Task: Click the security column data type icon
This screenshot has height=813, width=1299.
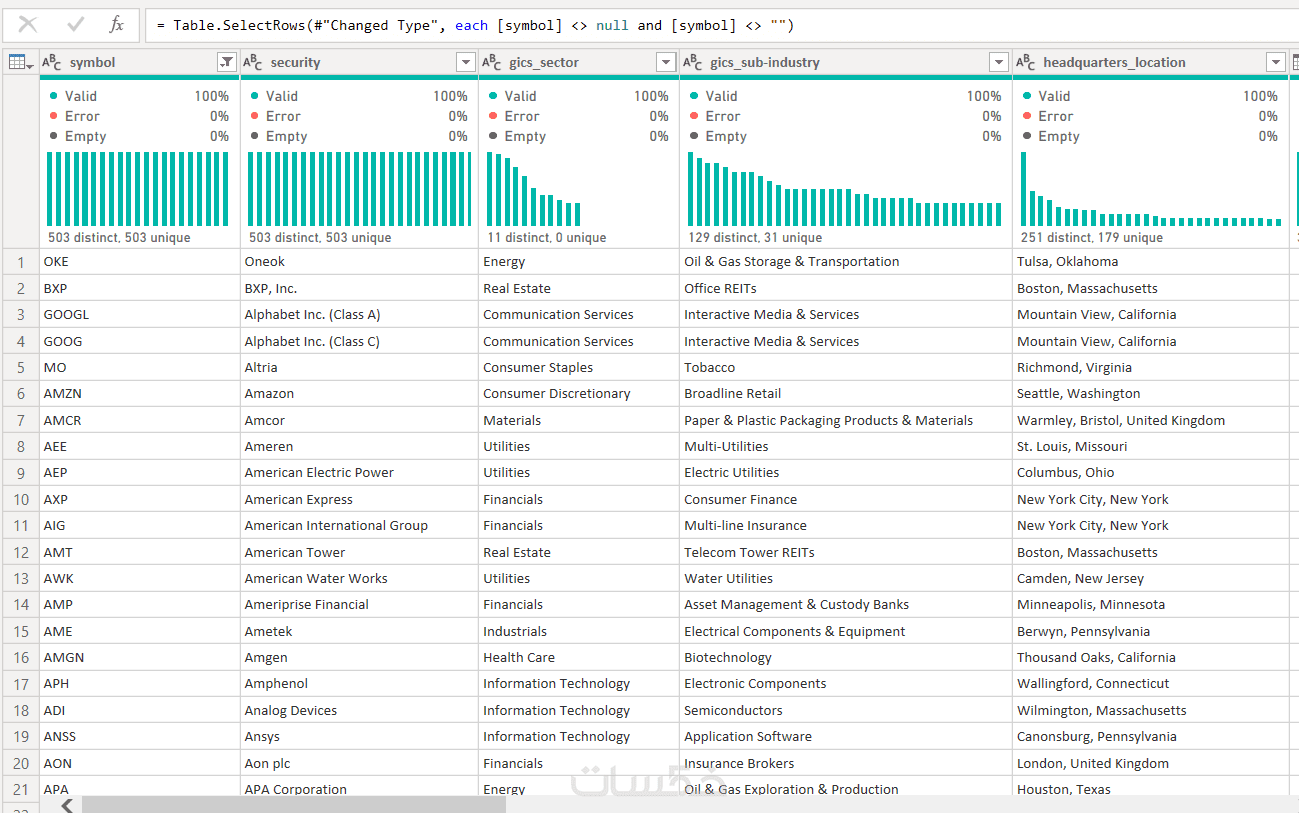Action: pyautogui.click(x=254, y=62)
